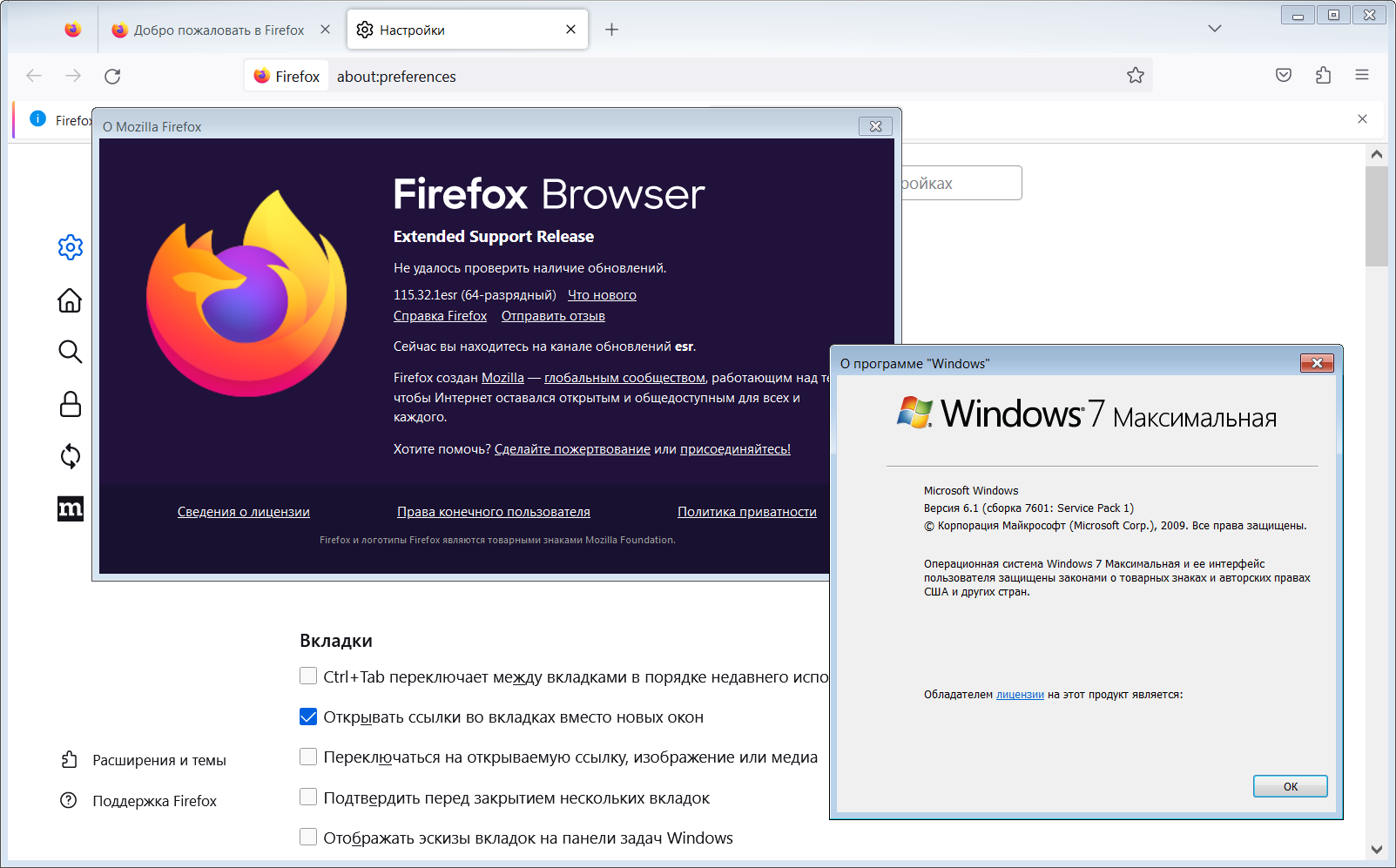Click OK in the Windows about dialog
The width and height of the screenshot is (1396, 868).
coord(1290,786)
